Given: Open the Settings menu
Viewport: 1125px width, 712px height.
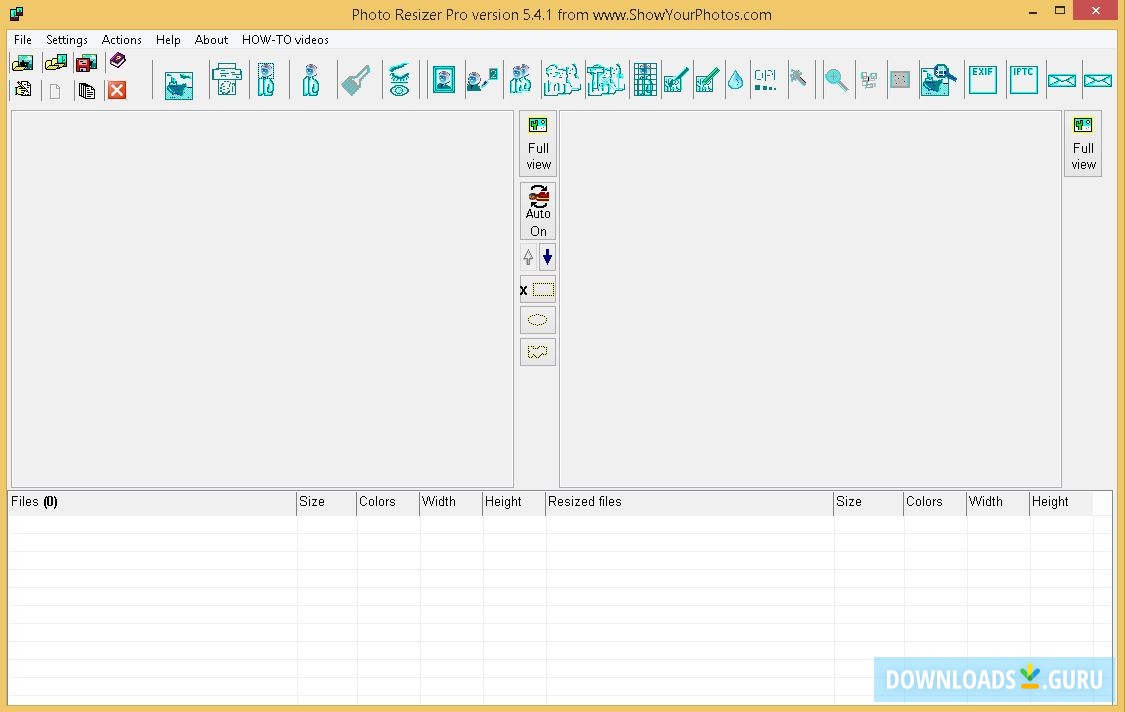Looking at the screenshot, I should click(67, 39).
